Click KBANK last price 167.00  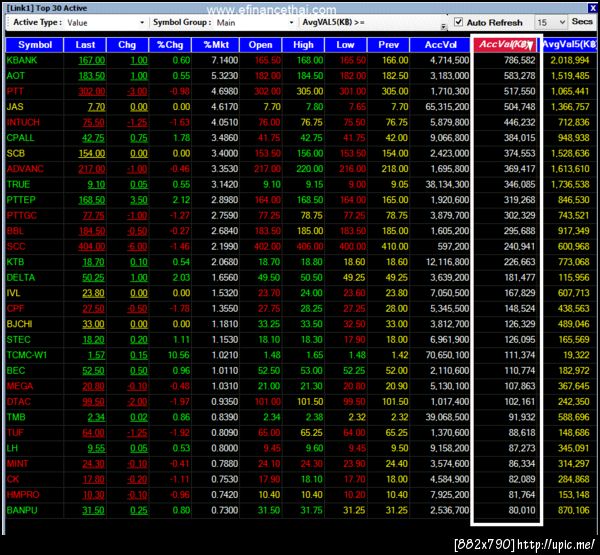(91, 60)
